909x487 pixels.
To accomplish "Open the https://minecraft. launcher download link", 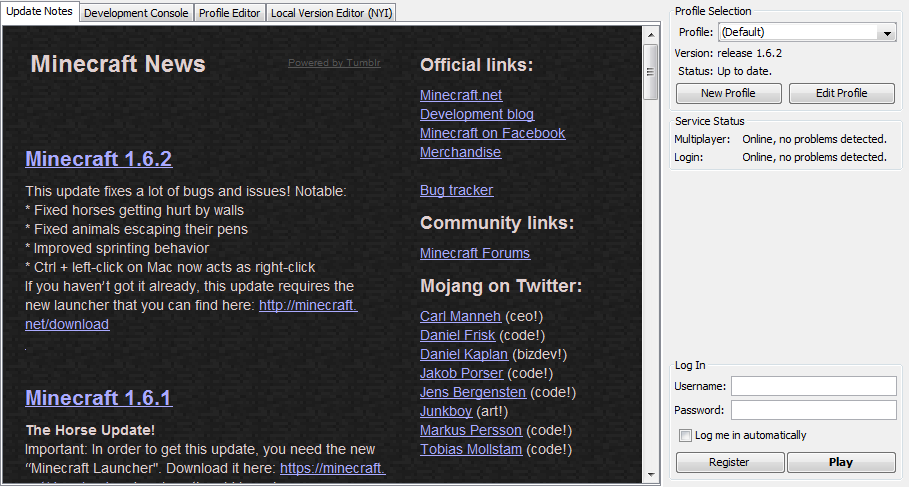I will click(333, 468).
